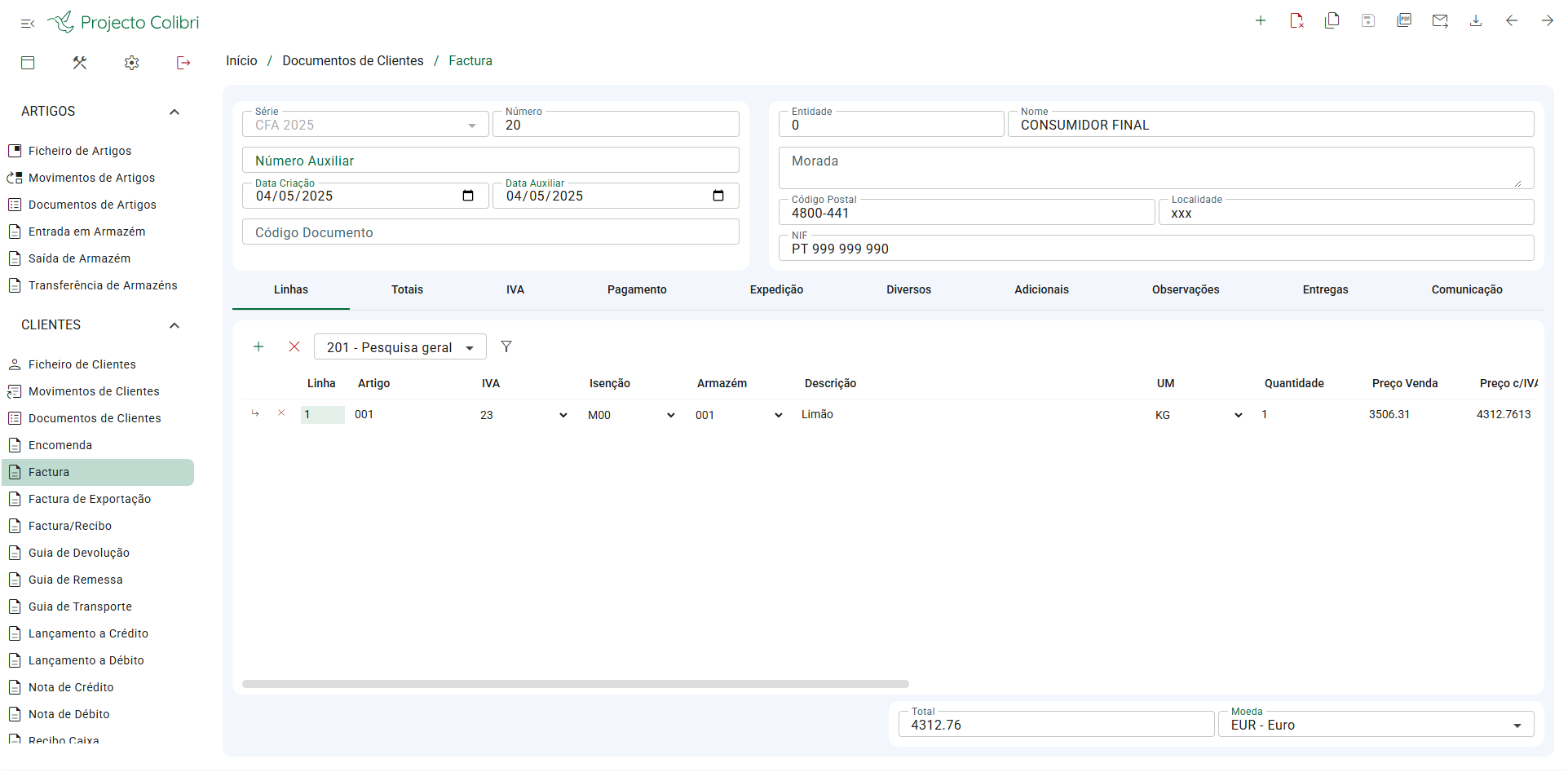Click the red logout icon in sidebar
The height and width of the screenshot is (772, 1568).
click(x=183, y=63)
